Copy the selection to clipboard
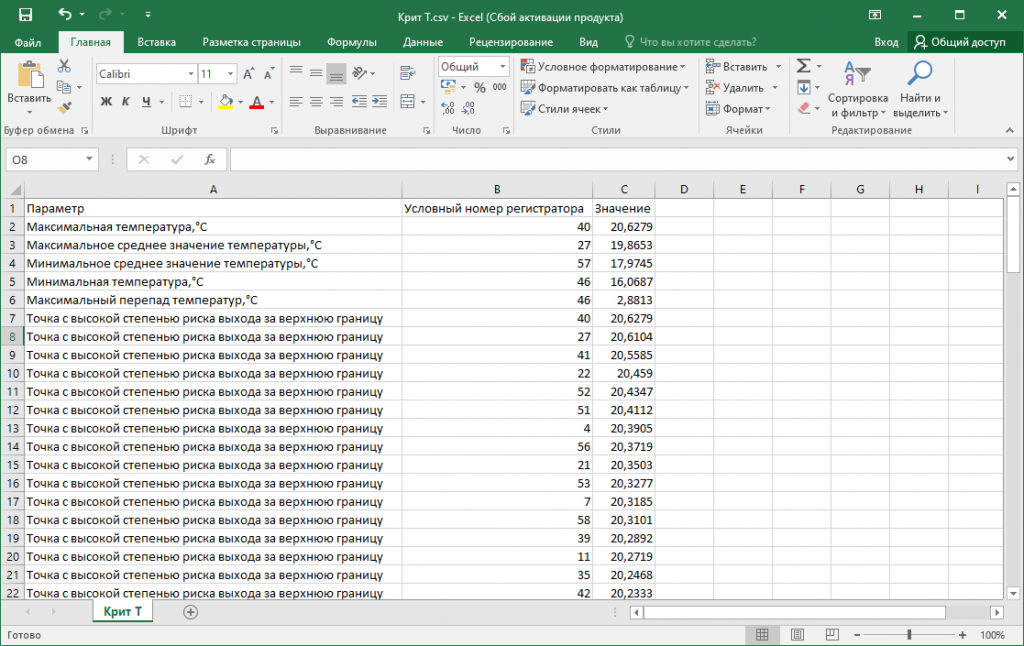1024x646 pixels. 64,87
